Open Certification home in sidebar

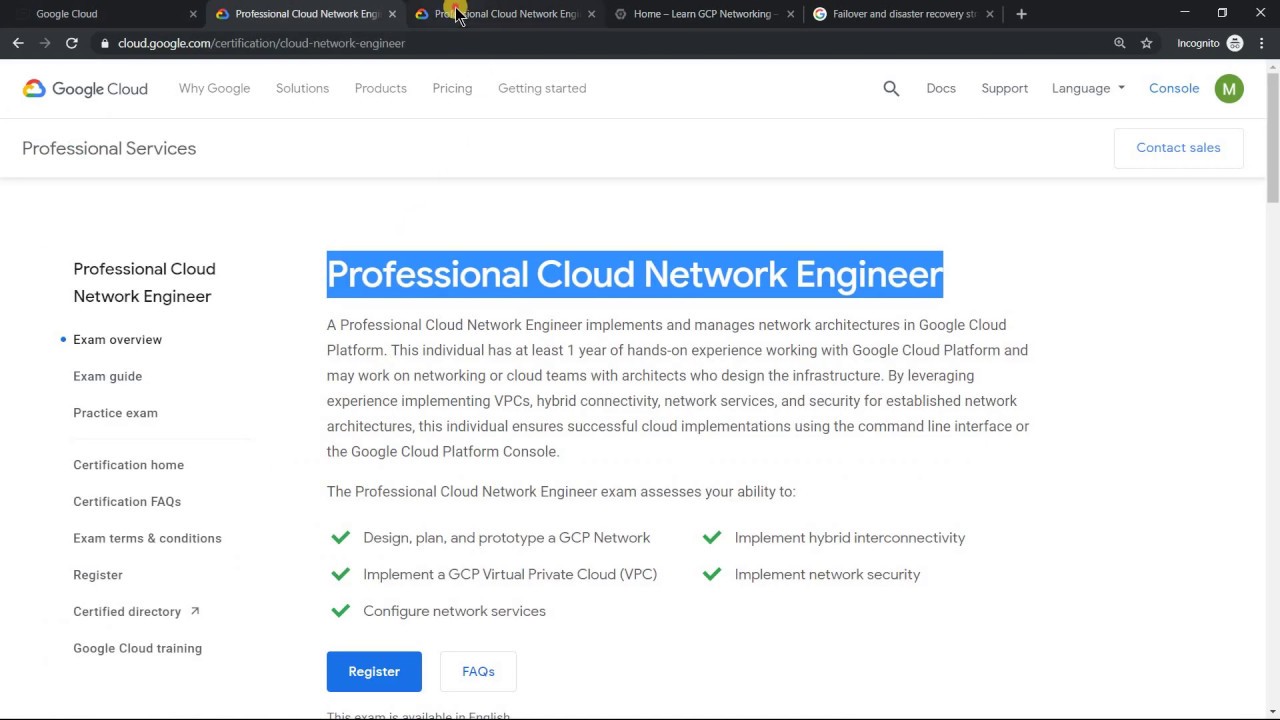128,465
